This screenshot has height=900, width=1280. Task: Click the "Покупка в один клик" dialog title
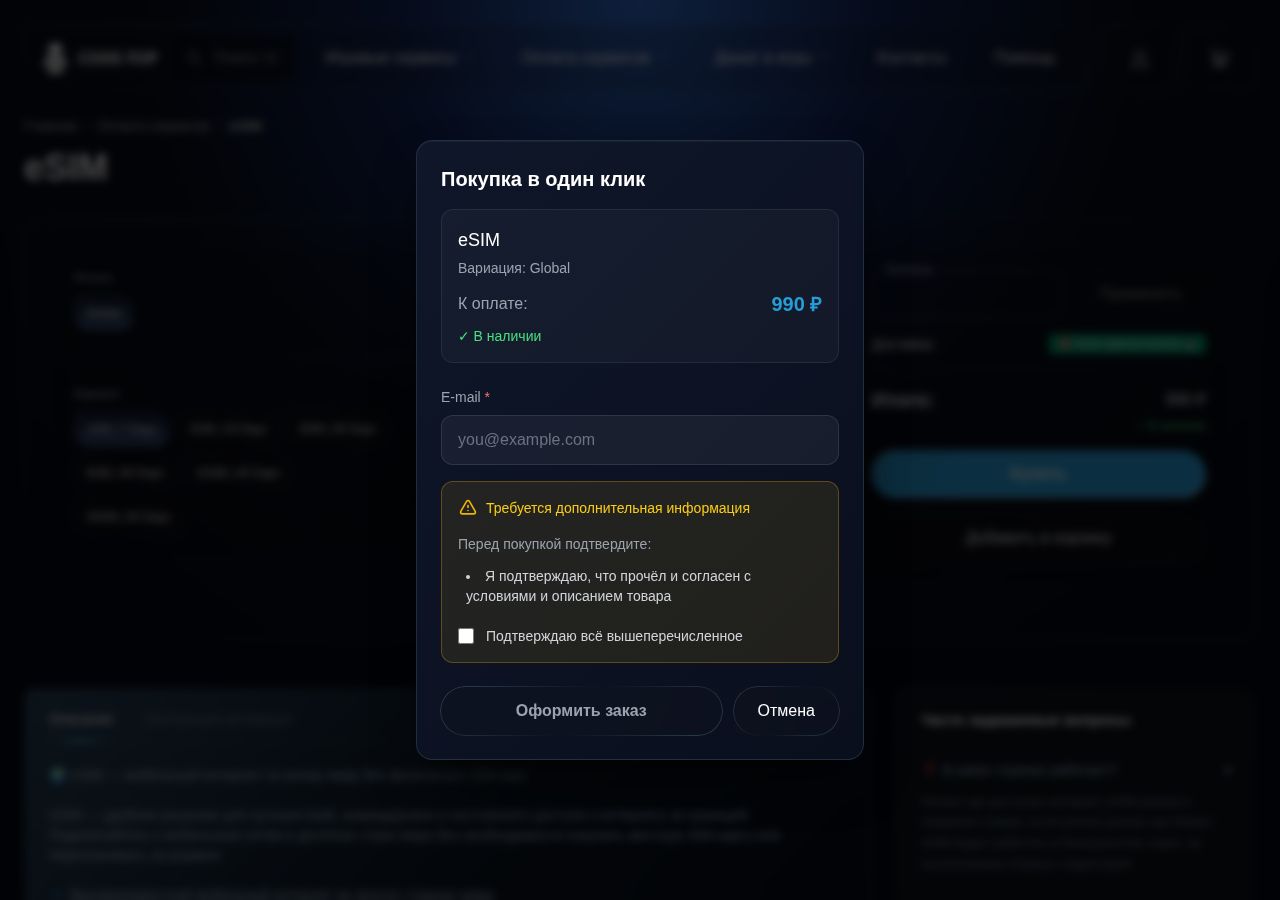543,179
